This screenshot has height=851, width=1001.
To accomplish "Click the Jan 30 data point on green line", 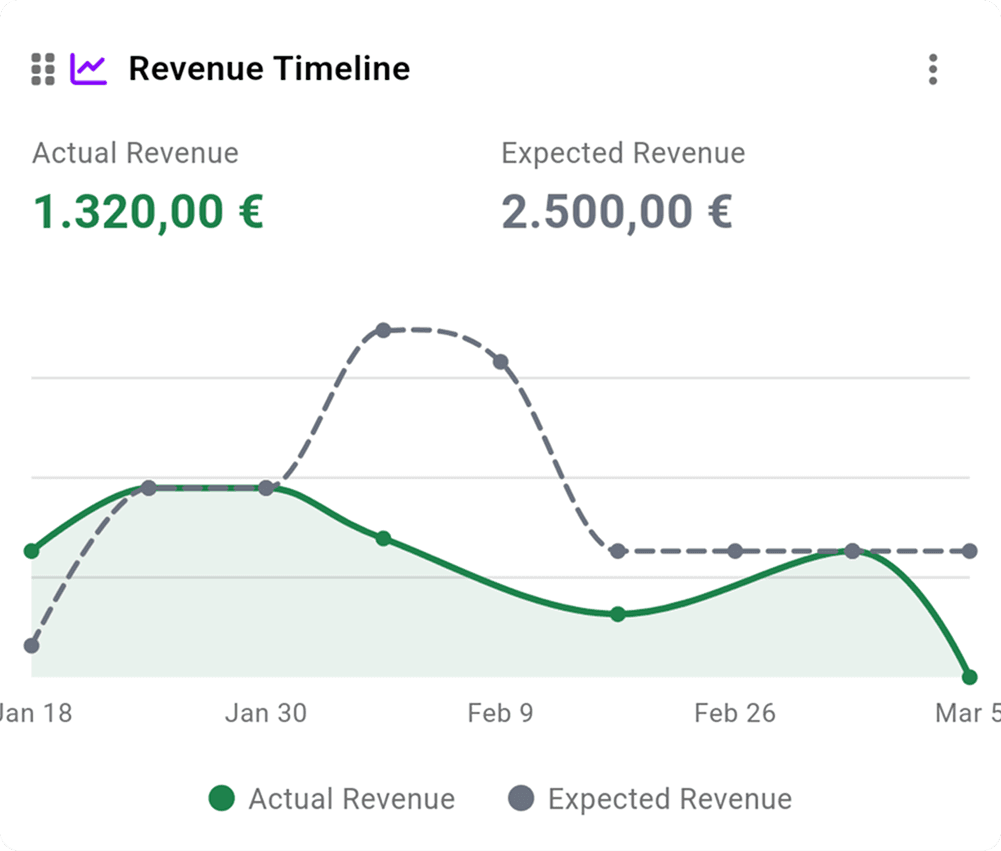I will click(264, 488).
